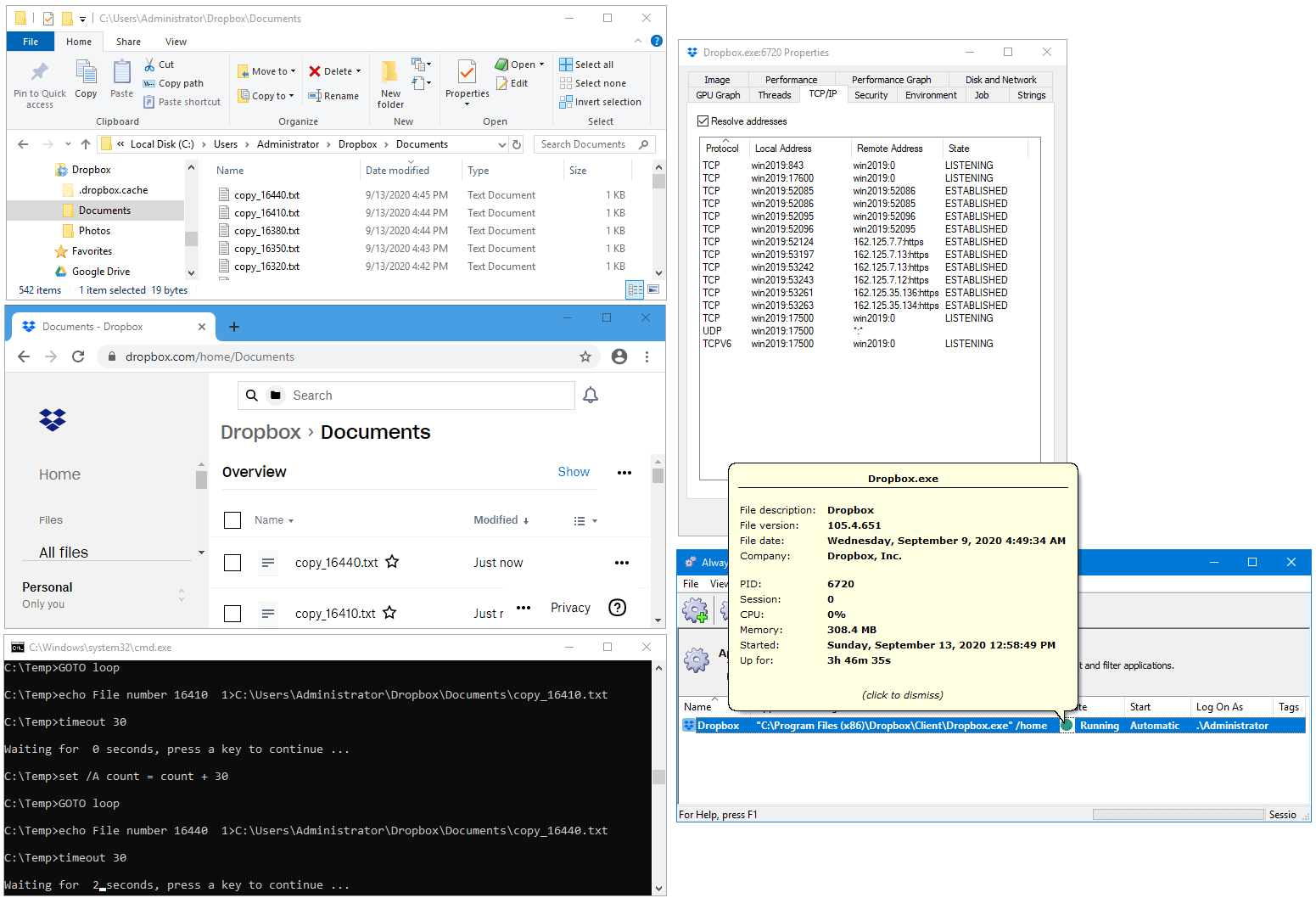Click Rename in Organize group

(x=333, y=96)
